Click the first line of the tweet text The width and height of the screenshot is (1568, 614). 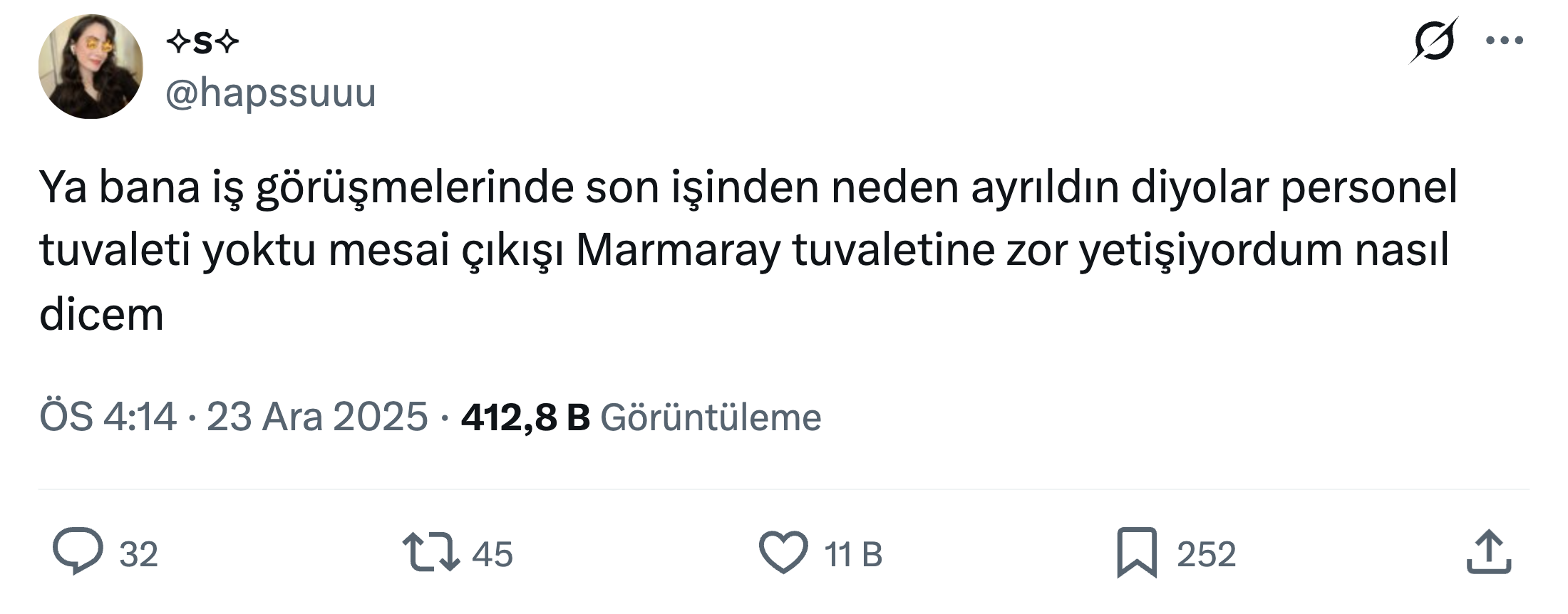pyautogui.click(x=748, y=187)
